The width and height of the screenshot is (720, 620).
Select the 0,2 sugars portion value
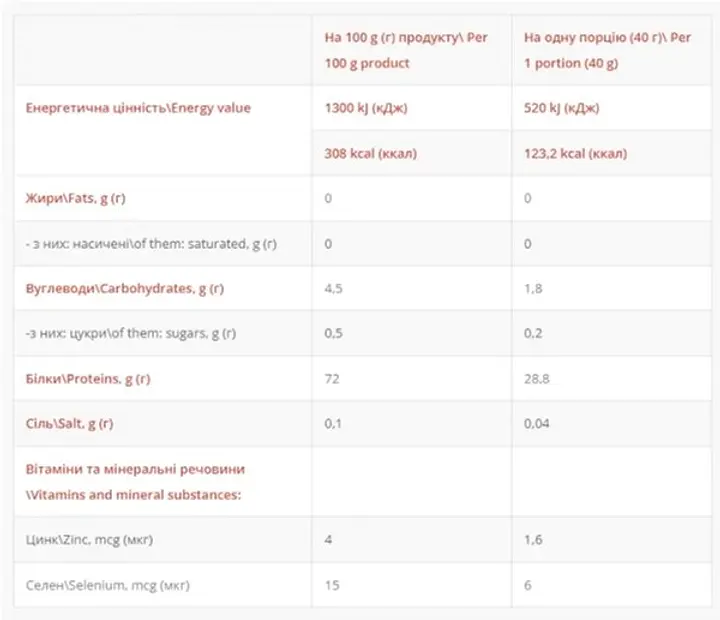click(533, 334)
